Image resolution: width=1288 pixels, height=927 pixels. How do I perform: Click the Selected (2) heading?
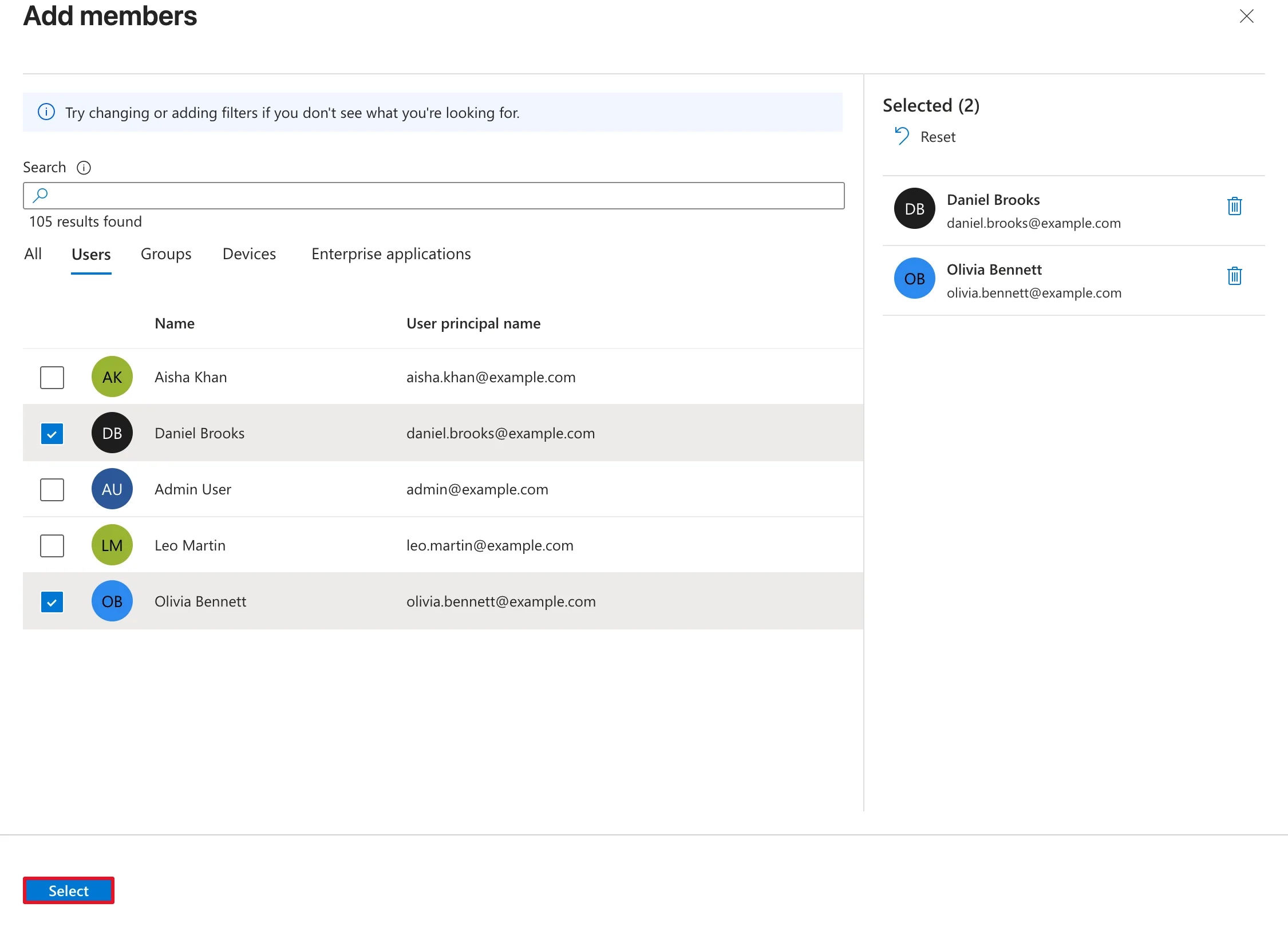point(931,105)
